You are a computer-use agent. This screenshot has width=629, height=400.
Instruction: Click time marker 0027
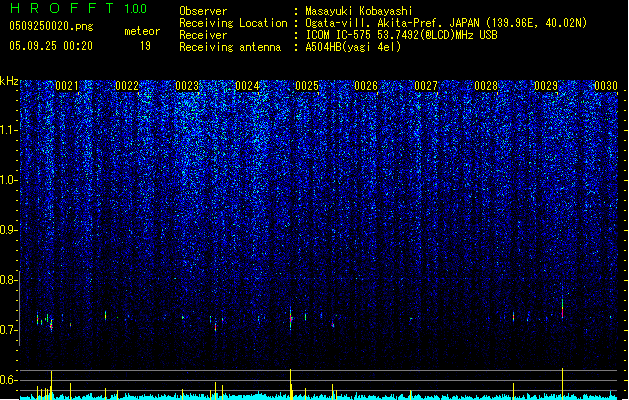(x=426, y=86)
